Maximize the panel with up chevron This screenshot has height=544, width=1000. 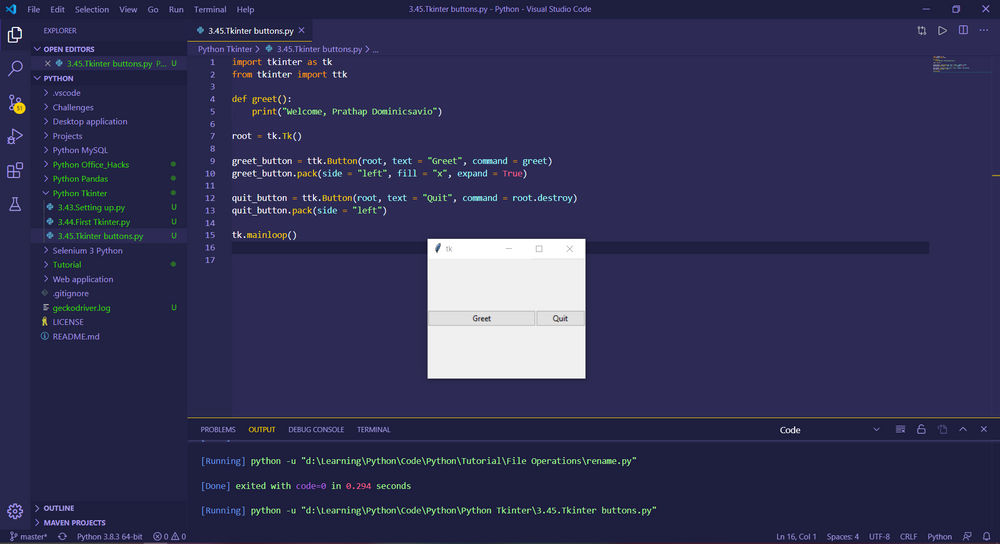(963, 429)
